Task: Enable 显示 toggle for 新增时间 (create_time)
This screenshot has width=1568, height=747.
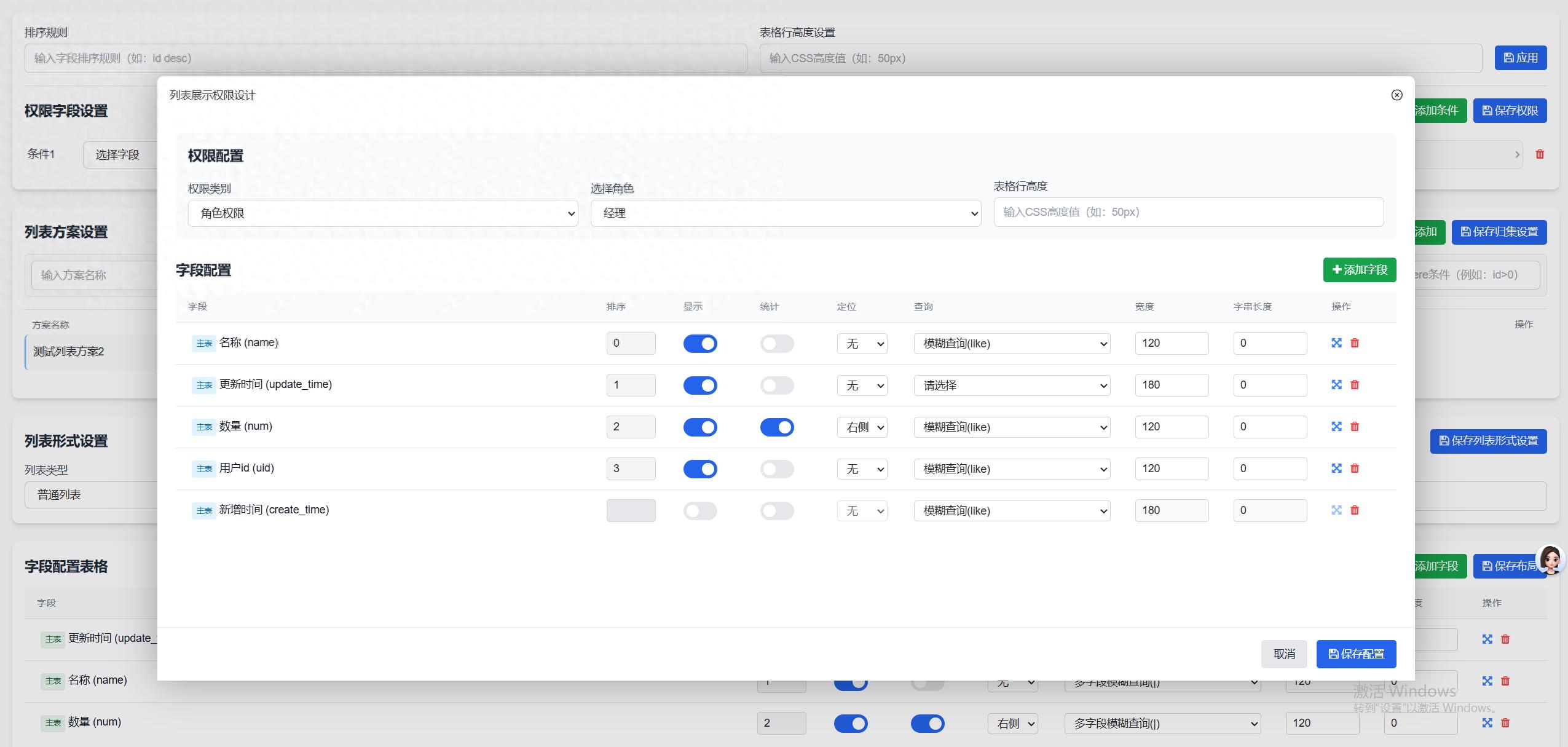Action: (x=700, y=511)
